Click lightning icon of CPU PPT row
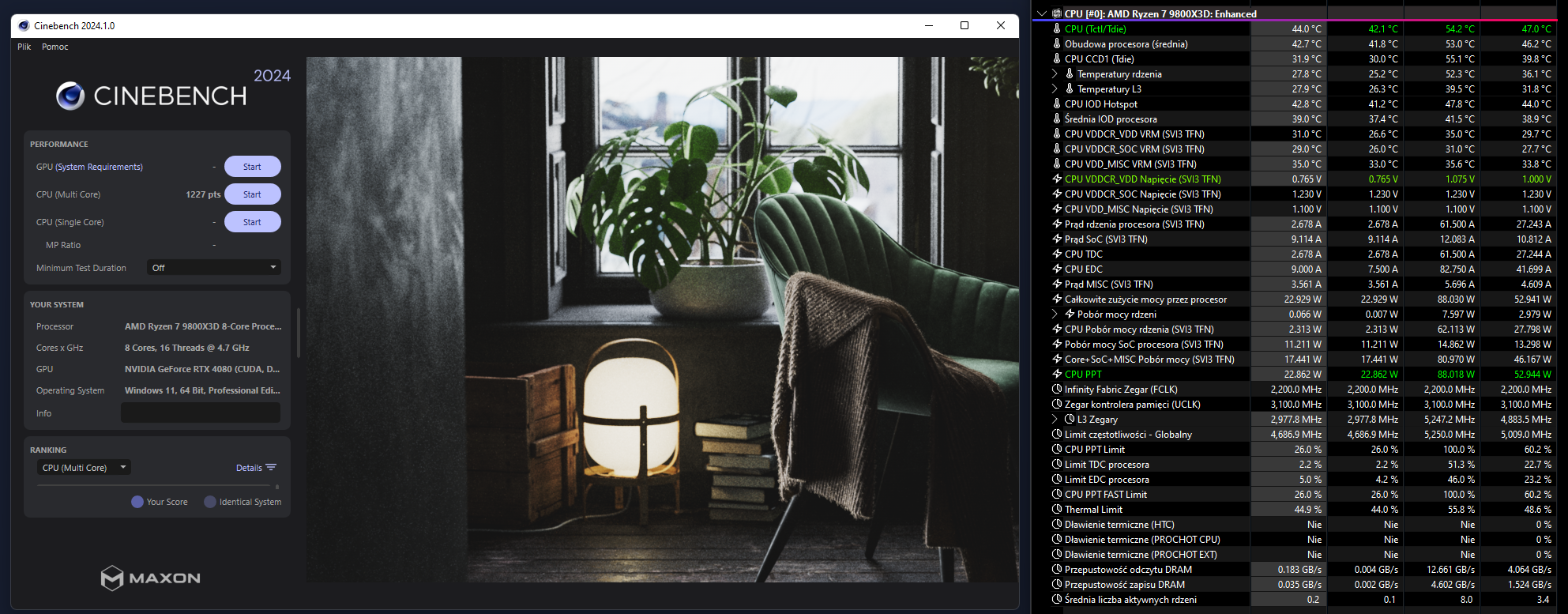The width and height of the screenshot is (1568, 614). 1057,375
